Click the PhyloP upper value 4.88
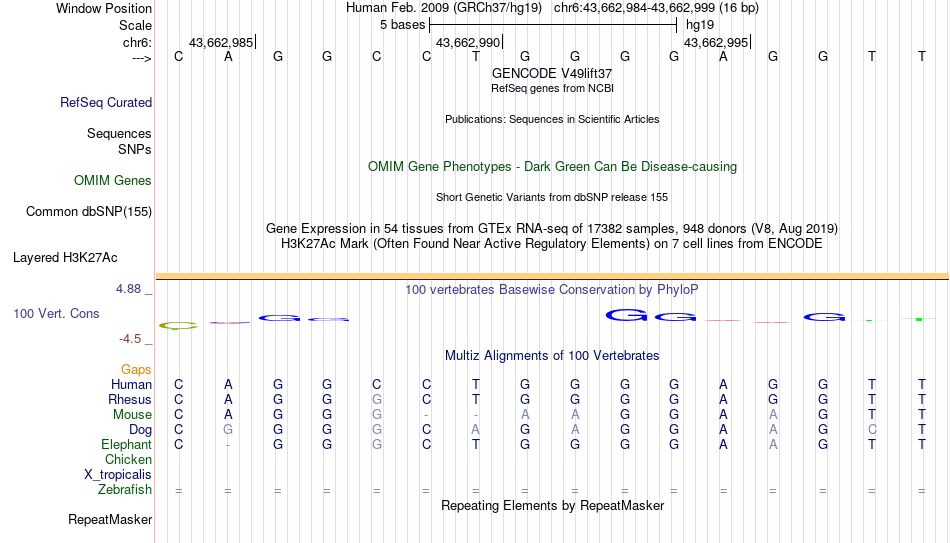This screenshot has height=543, width=950. 128,289
